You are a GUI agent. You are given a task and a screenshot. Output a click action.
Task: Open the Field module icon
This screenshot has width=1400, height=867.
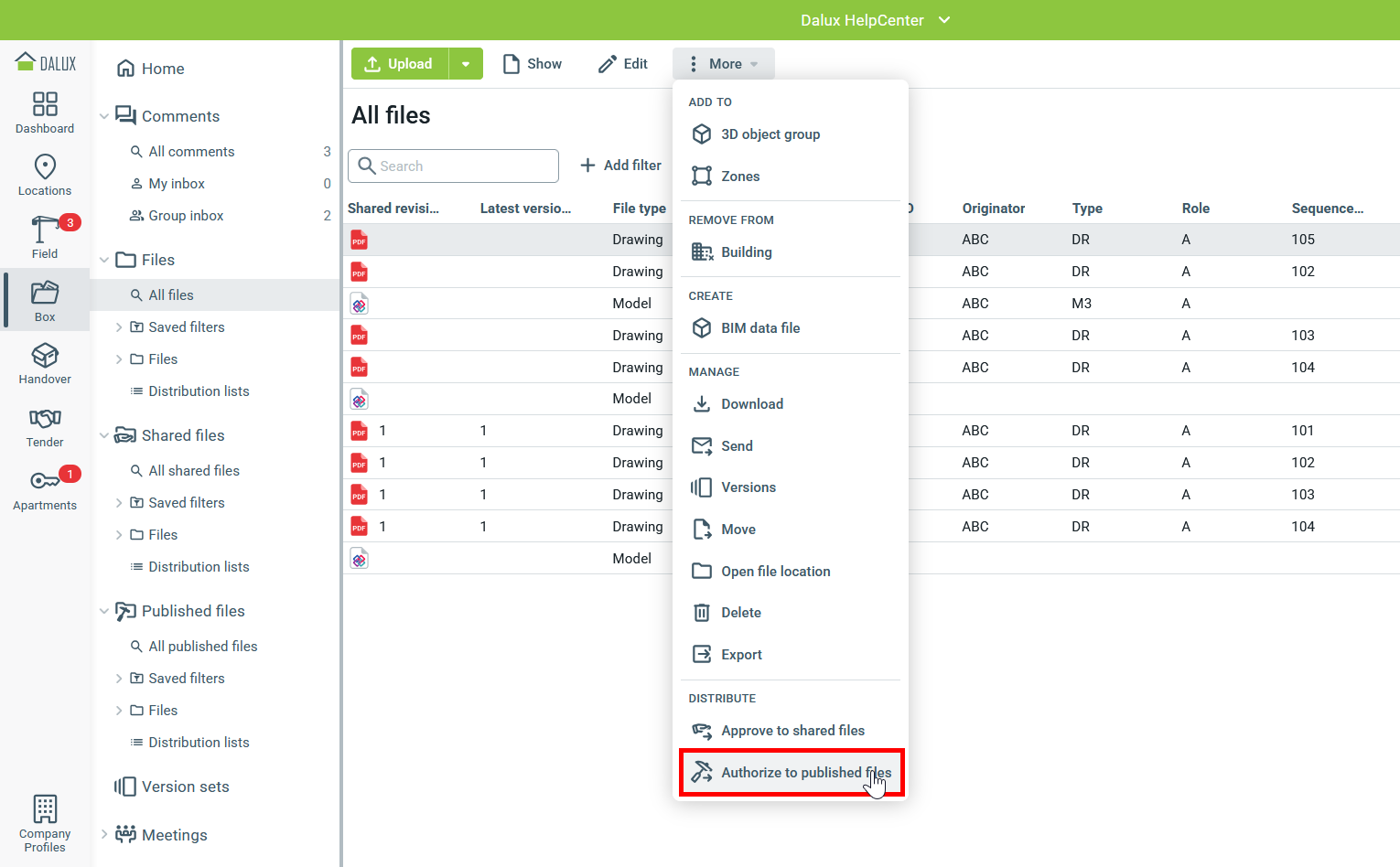[45, 237]
